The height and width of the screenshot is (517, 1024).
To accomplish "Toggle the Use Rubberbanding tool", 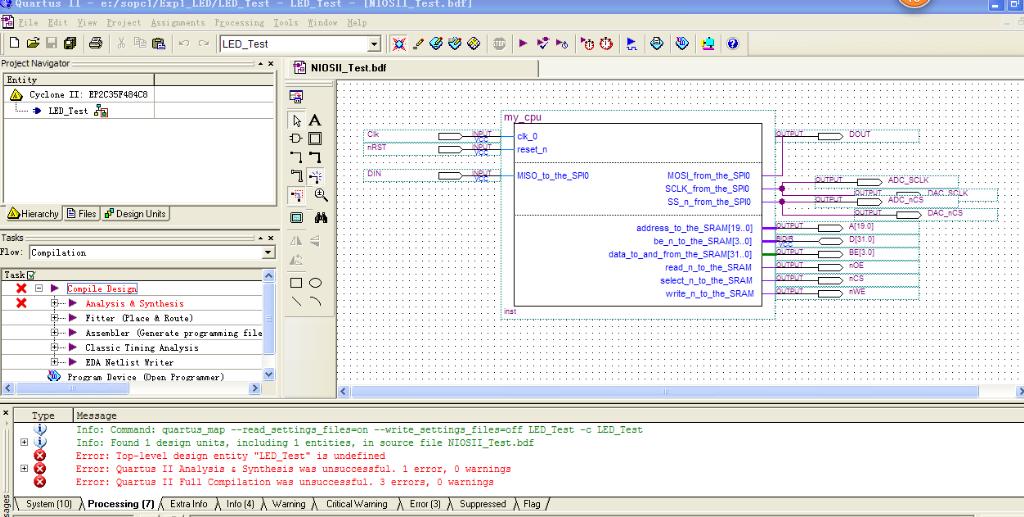I will [x=315, y=176].
